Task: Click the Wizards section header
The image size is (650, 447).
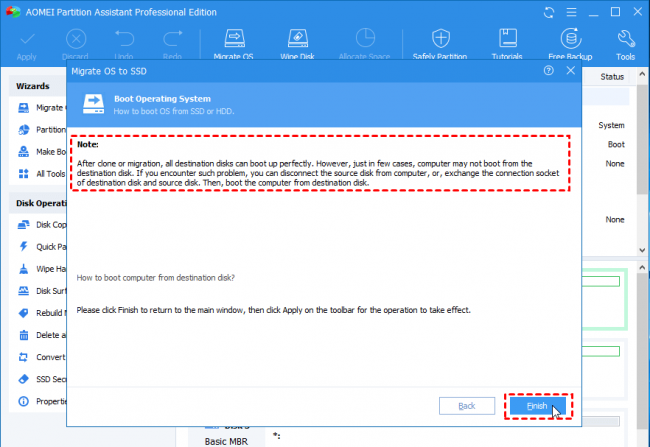Action: click(x=33, y=86)
